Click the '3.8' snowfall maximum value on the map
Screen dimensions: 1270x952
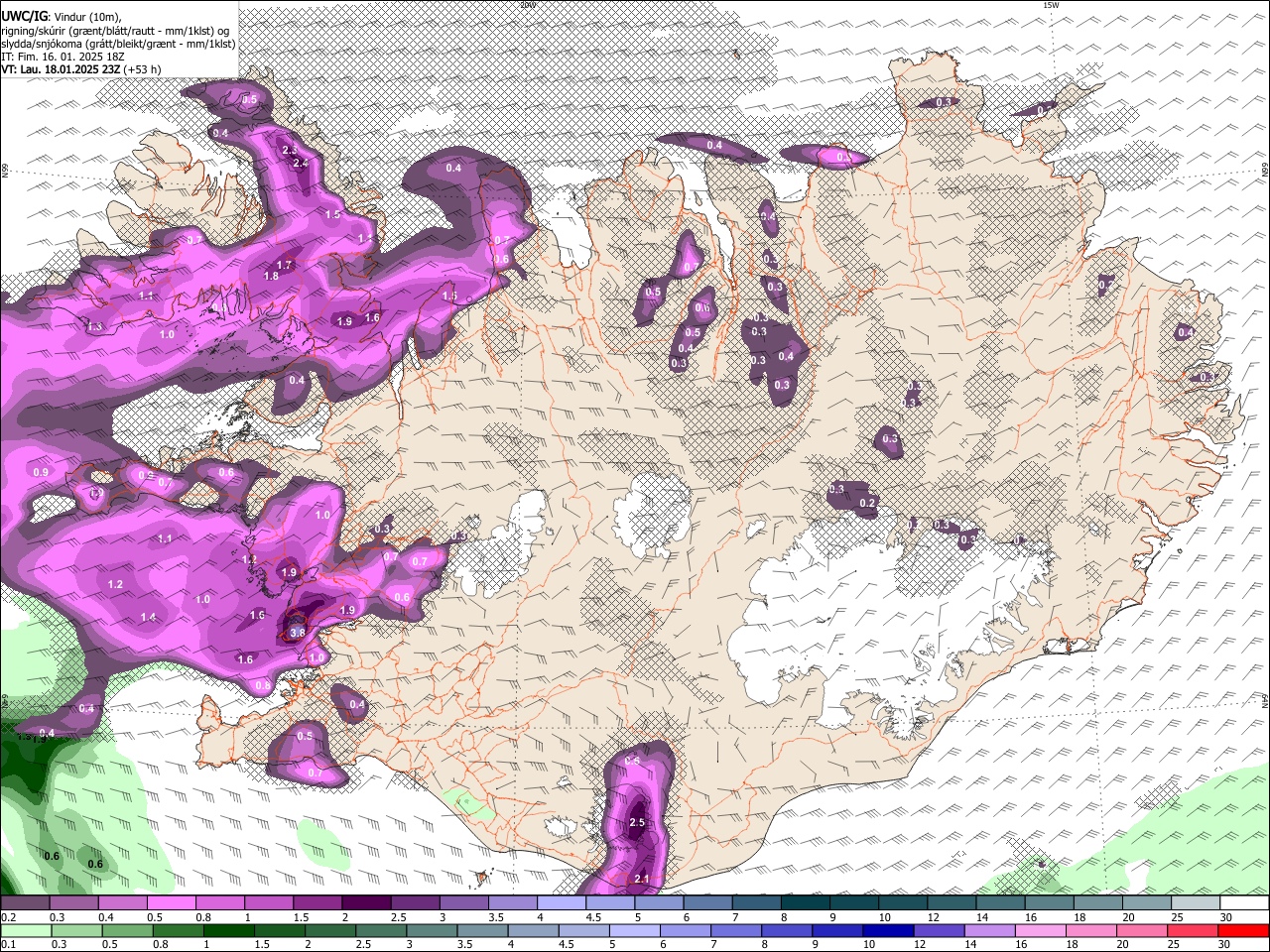pyautogui.click(x=297, y=631)
